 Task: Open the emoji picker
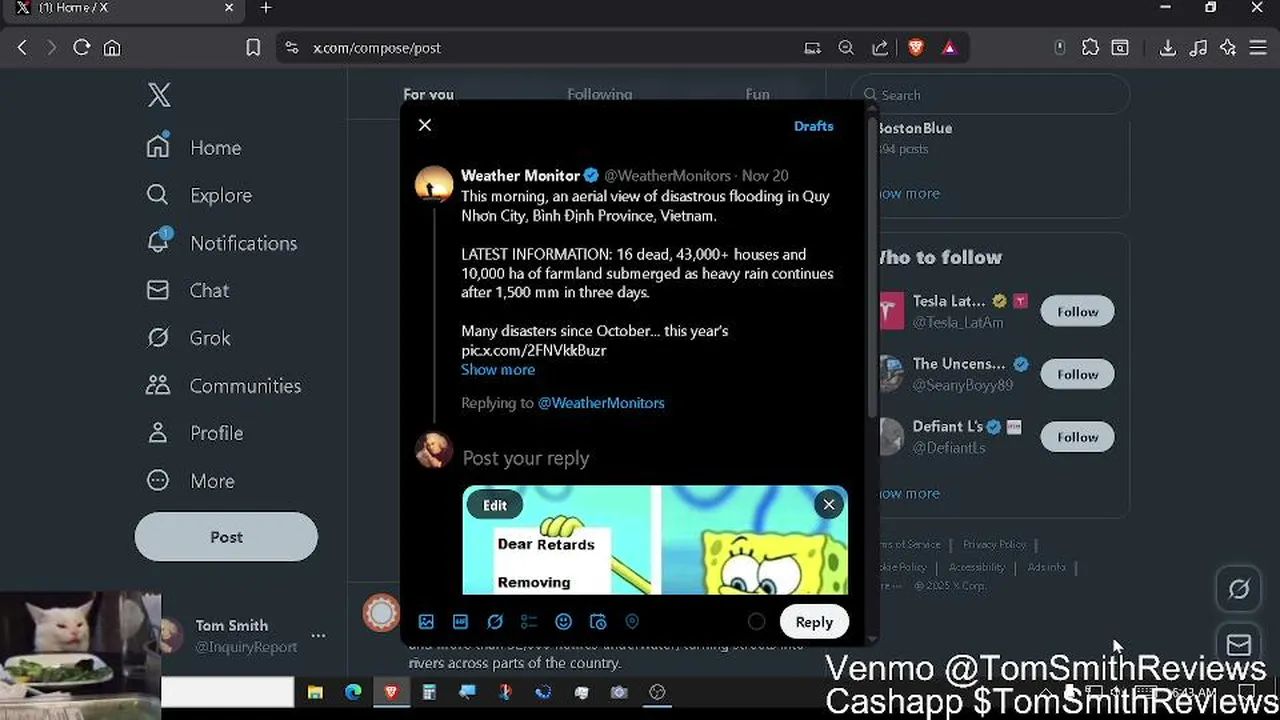tap(563, 622)
